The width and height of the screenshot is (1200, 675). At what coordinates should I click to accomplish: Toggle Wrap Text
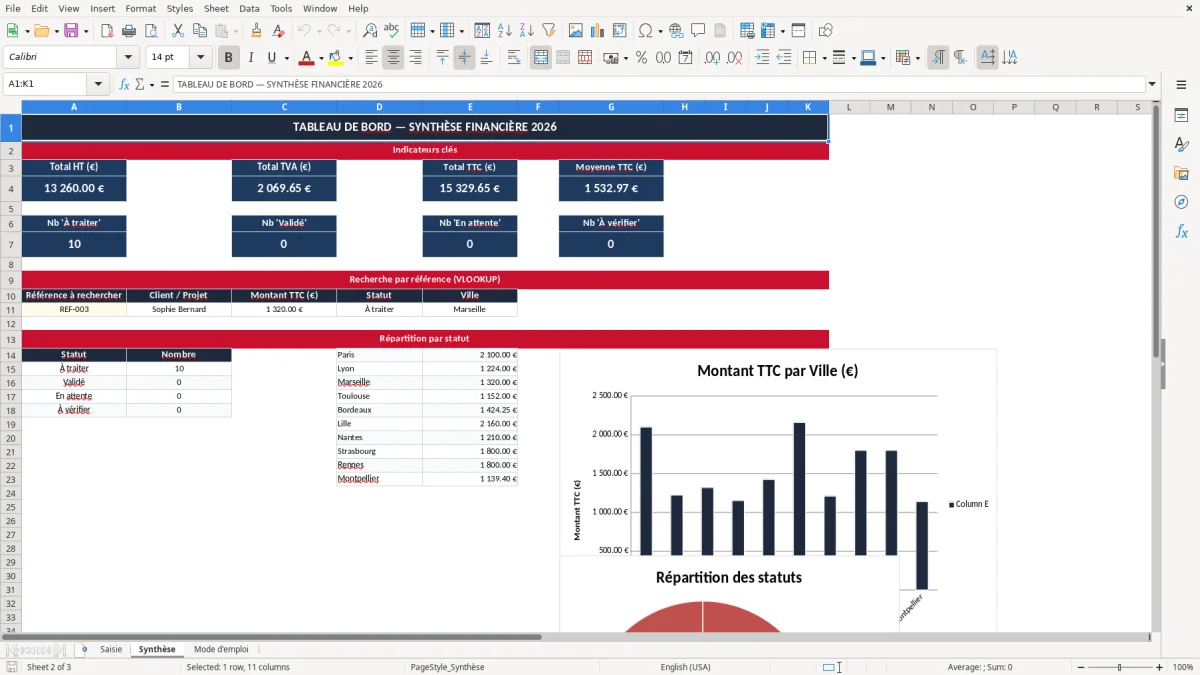(x=514, y=58)
